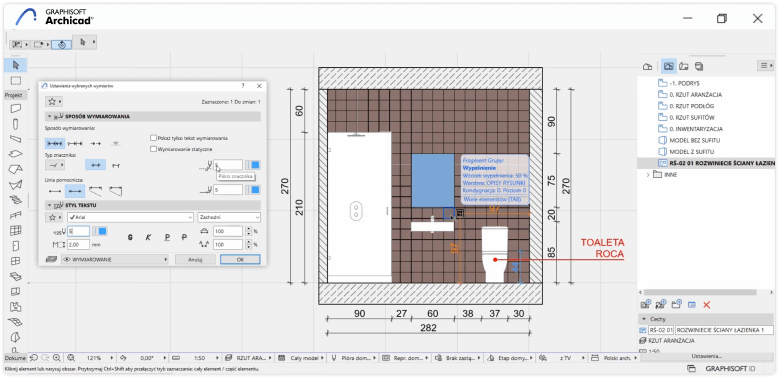Click the zoom in magnifier icon

pyautogui.click(x=57, y=358)
